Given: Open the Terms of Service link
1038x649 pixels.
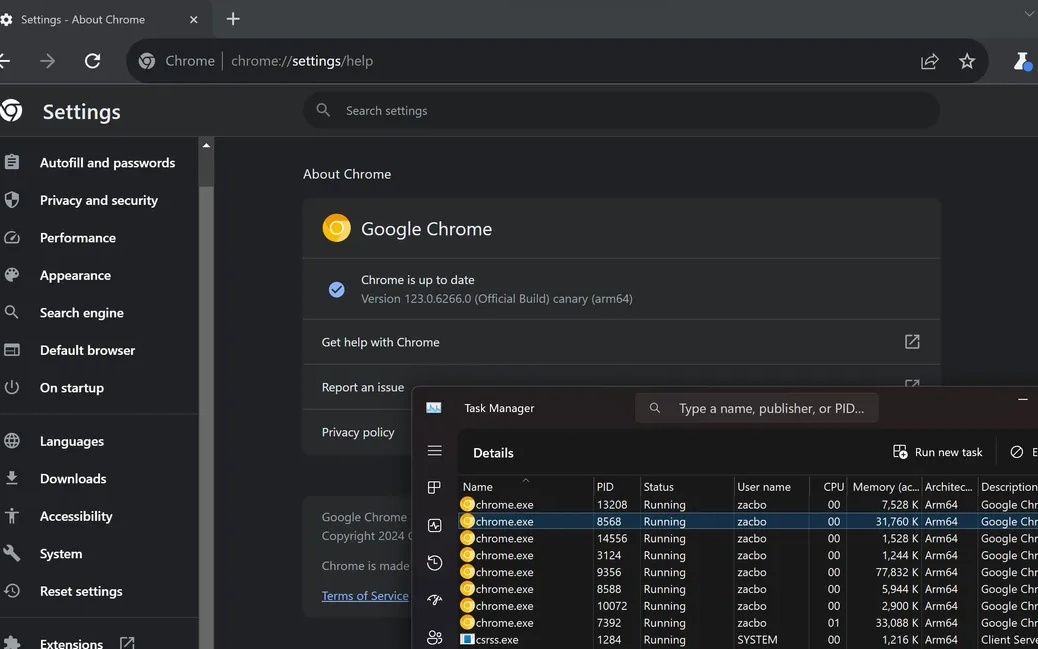Looking at the screenshot, I should click(x=365, y=596).
